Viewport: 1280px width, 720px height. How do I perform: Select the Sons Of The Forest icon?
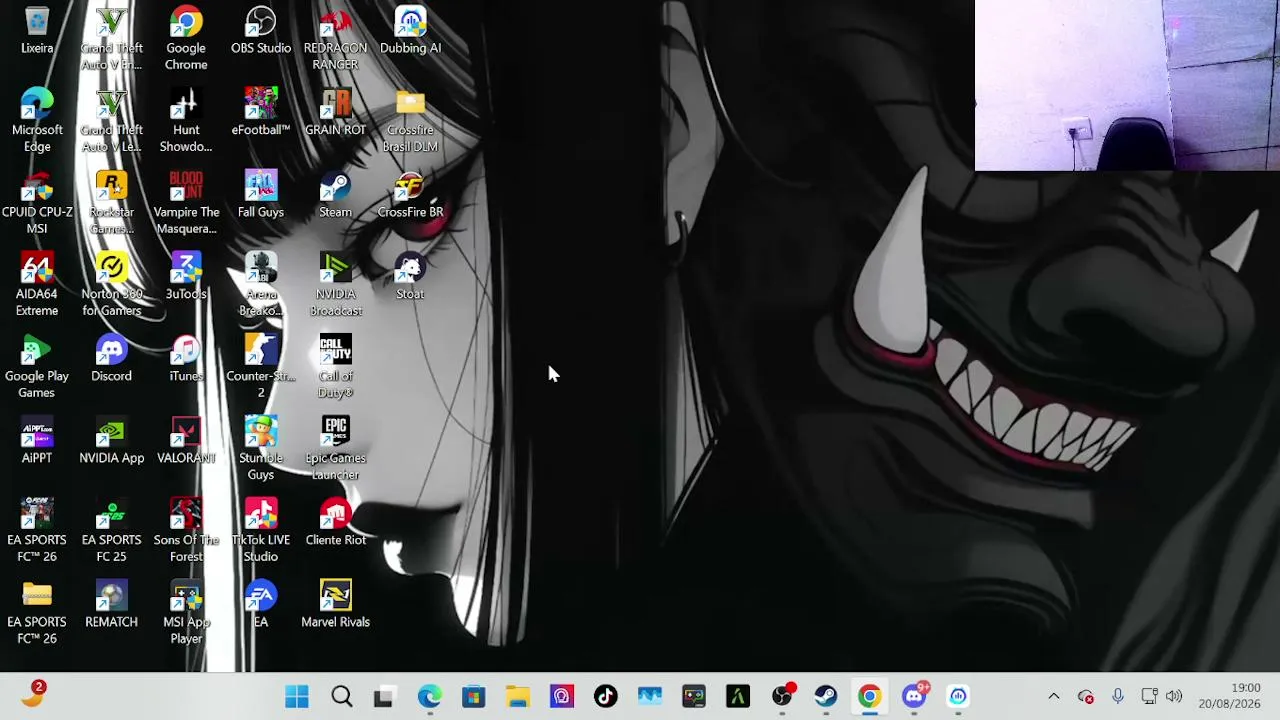coord(186,531)
